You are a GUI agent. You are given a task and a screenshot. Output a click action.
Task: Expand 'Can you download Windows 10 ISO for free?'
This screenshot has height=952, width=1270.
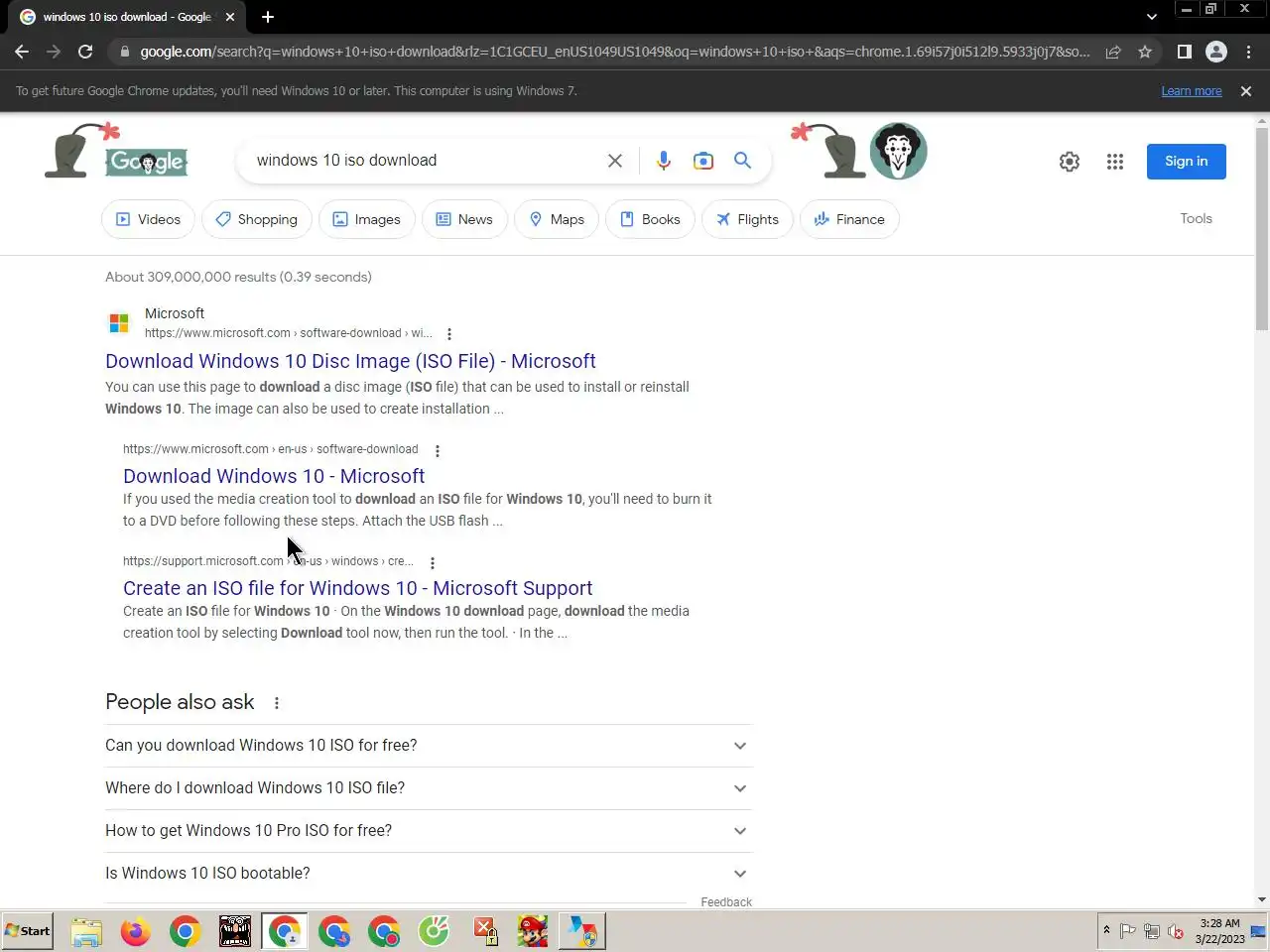(x=429, y=746)
